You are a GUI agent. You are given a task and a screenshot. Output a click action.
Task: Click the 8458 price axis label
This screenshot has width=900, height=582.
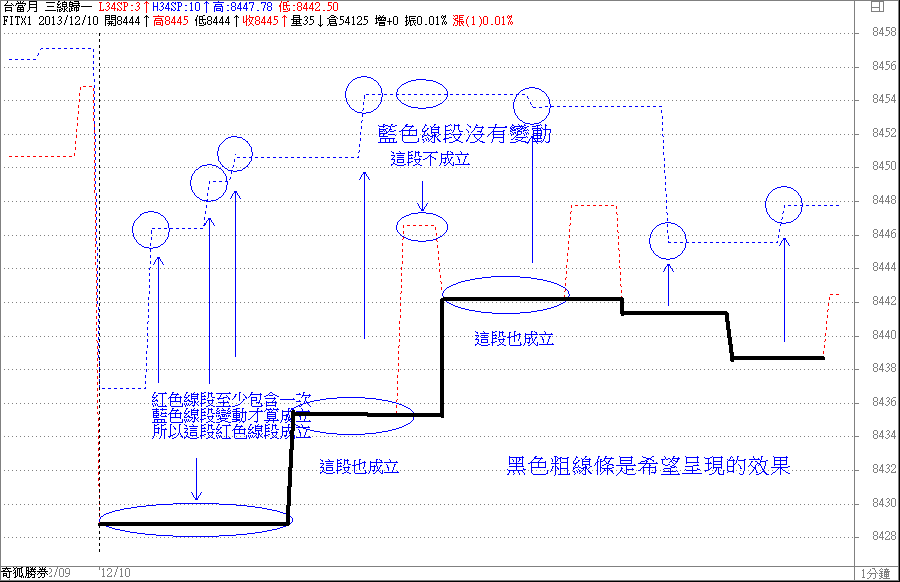coord(884,33)
